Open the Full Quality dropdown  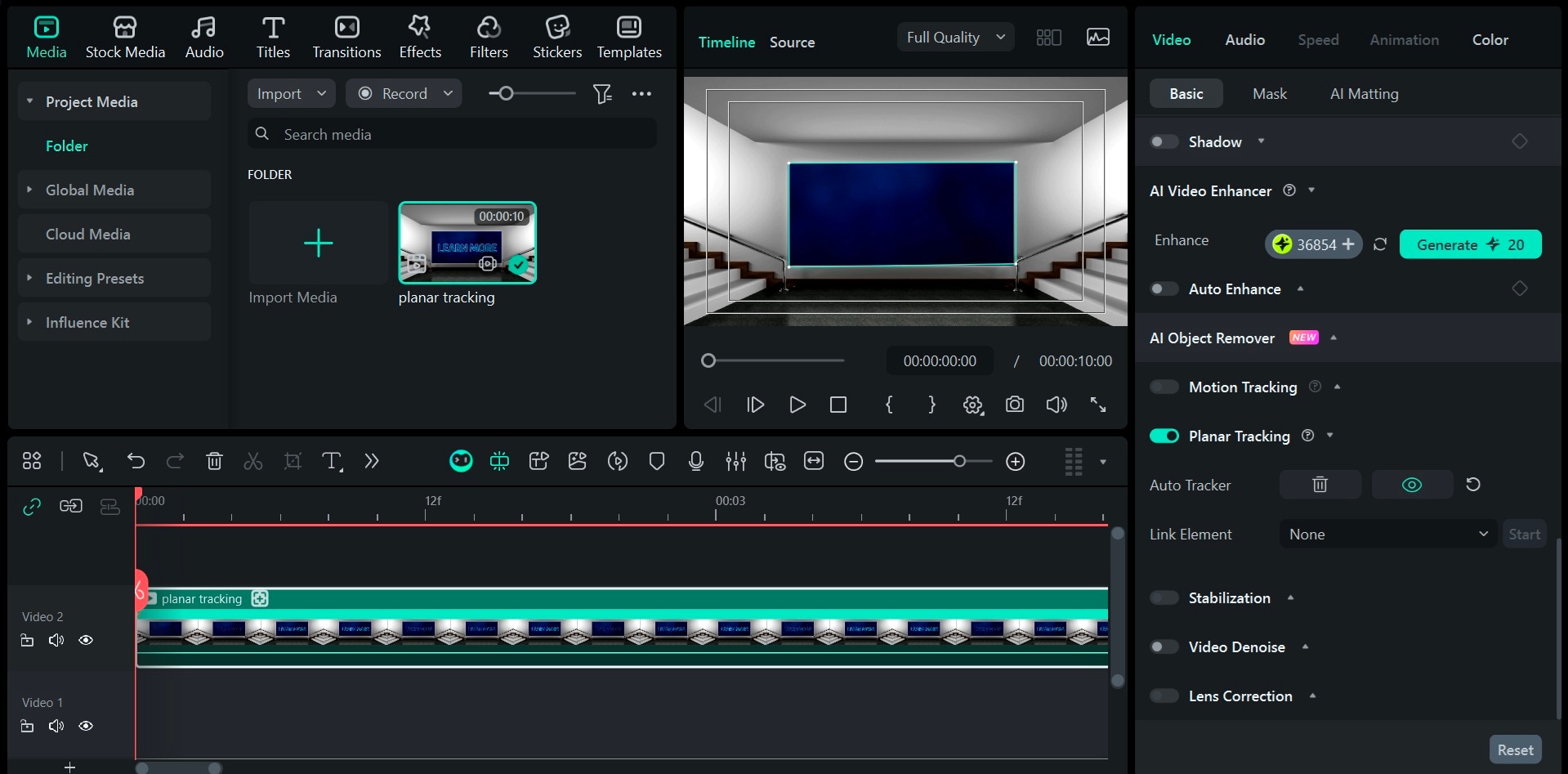click(x=955, y=38)
